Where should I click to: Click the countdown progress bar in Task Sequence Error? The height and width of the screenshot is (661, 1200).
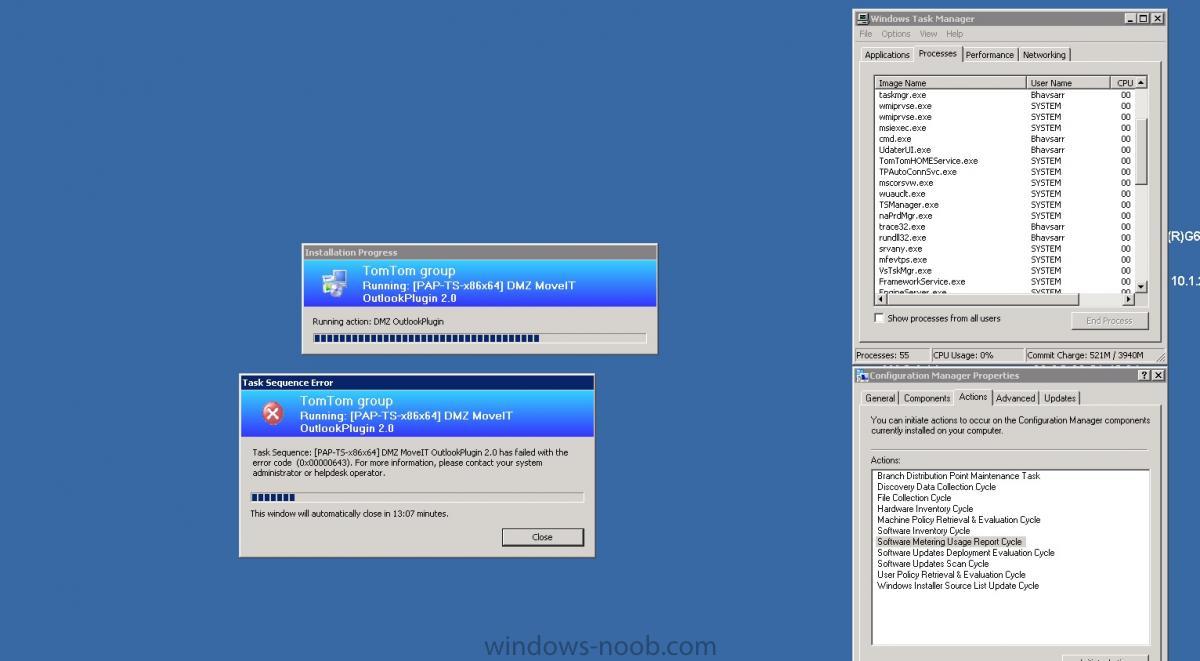(x=416, y=497)
